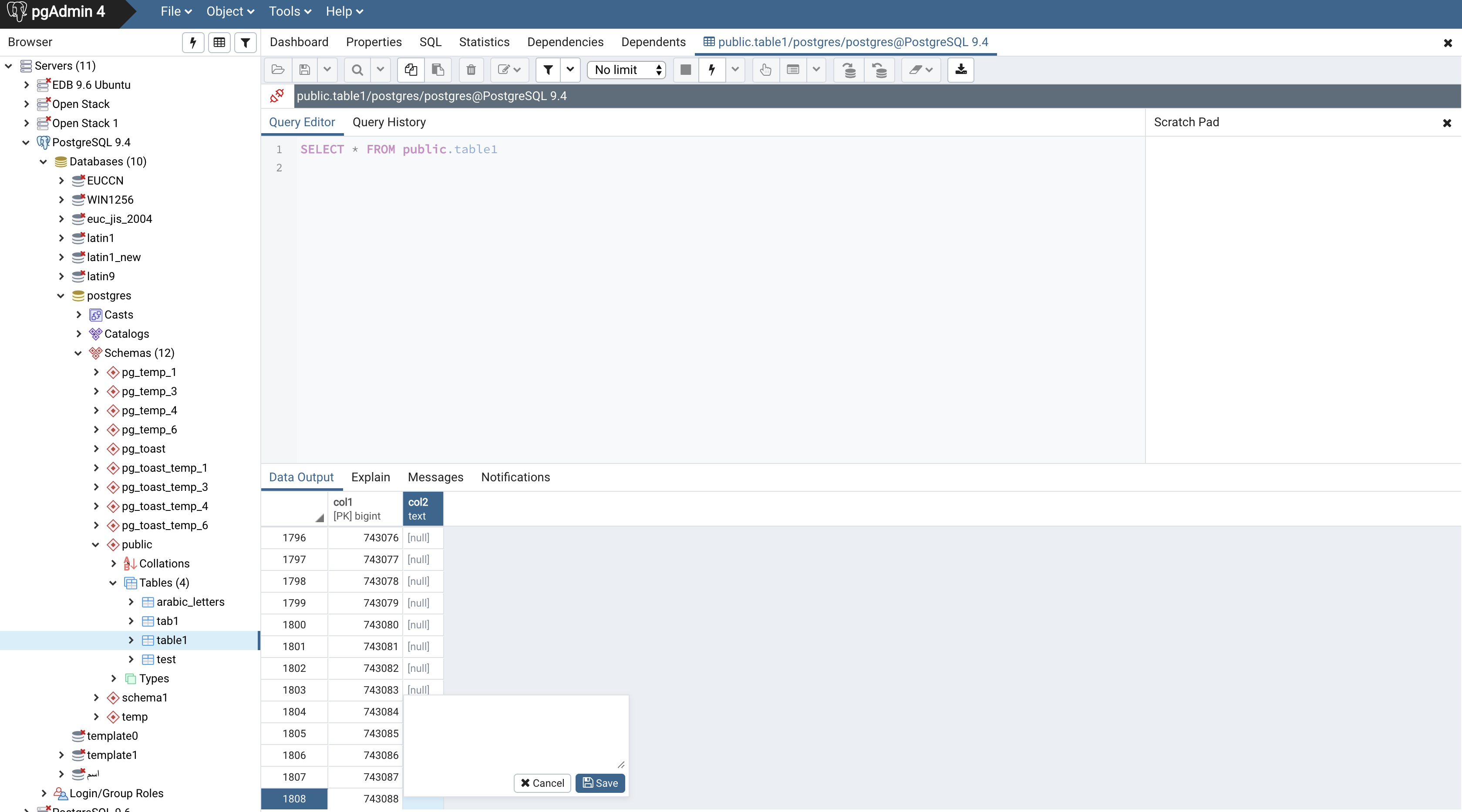Click the Open File folder icon
Screen dimensions: 1462x812
coord(277,70)
